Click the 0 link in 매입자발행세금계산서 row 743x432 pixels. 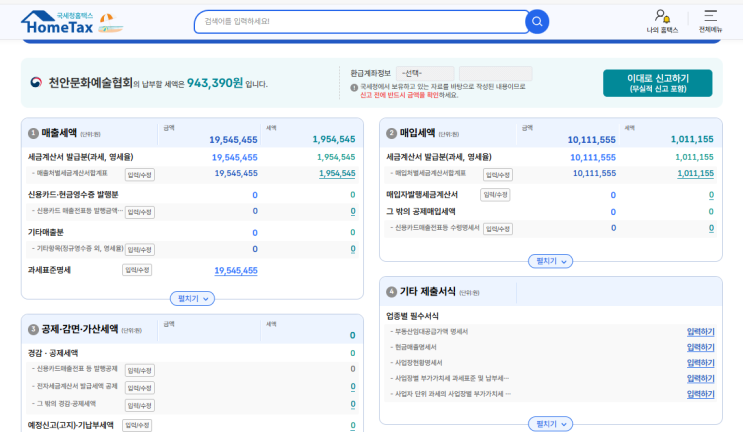click(x=711, y=195)
